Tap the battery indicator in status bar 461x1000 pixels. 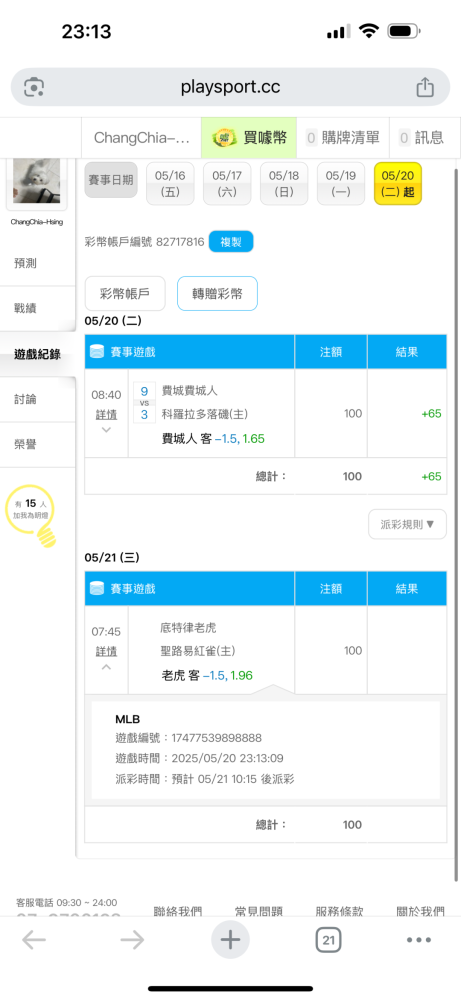403,31
